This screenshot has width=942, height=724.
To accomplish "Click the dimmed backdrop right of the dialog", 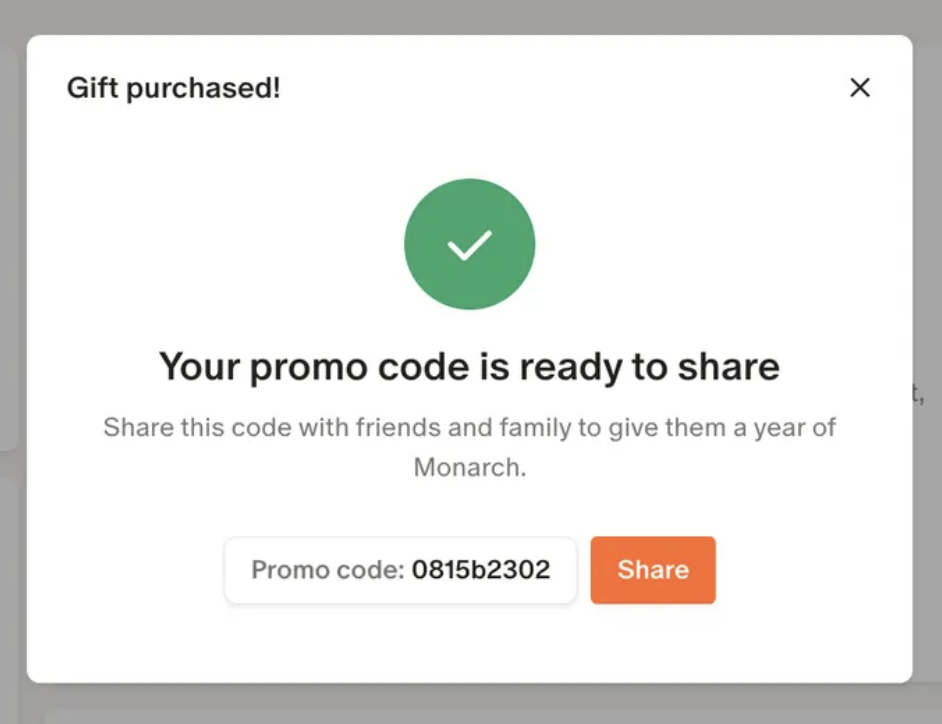I will coord(927,300).
